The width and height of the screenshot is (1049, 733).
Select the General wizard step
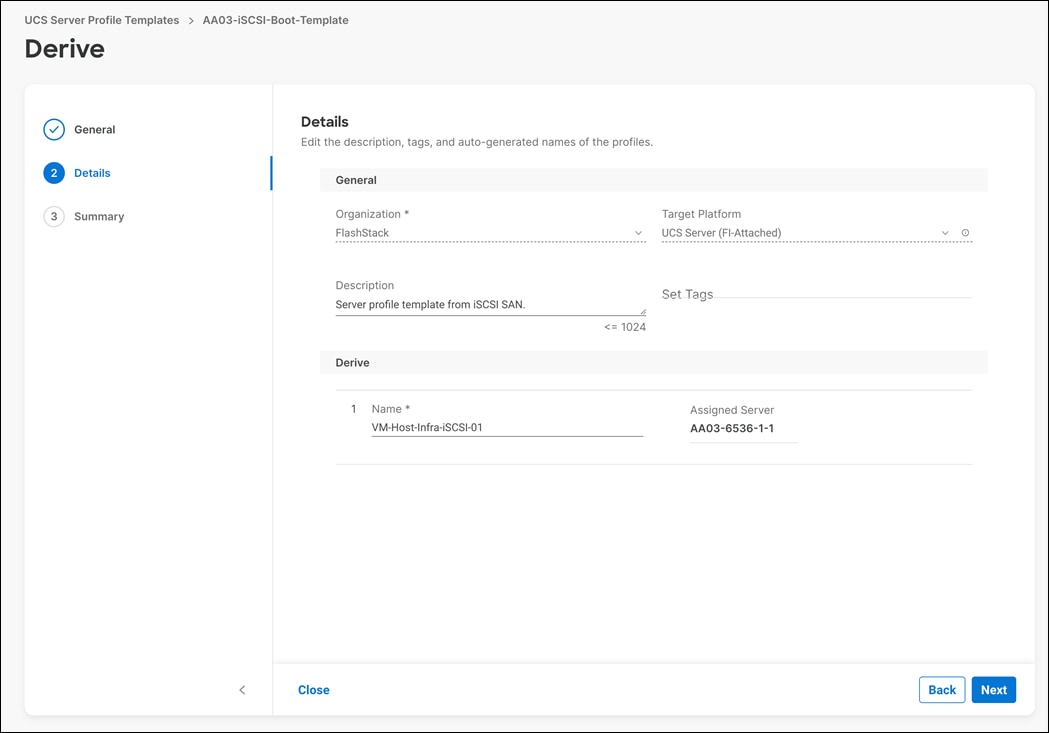(x=95, y=129)
